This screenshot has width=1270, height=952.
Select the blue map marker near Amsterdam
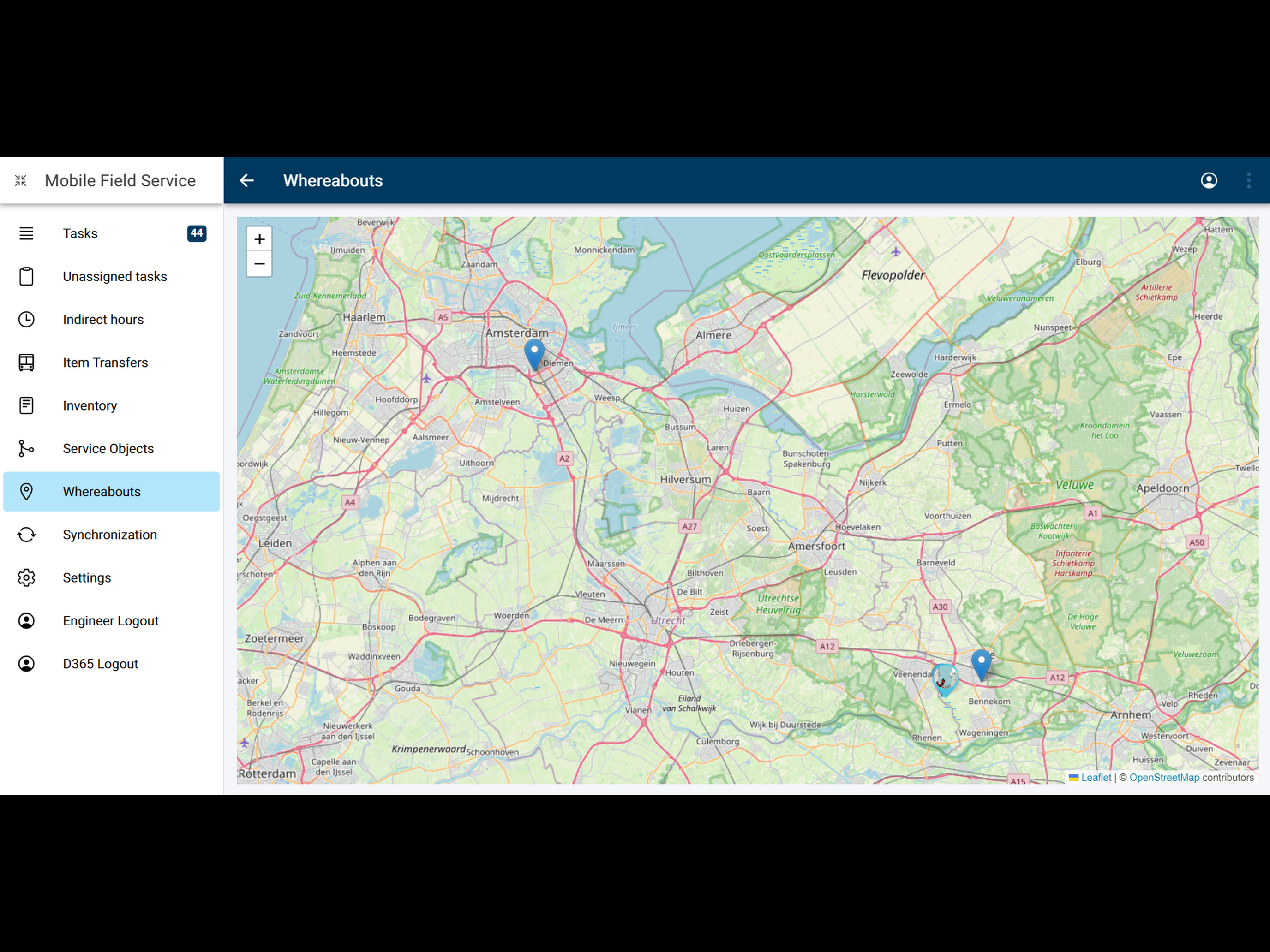click(534, 354)
